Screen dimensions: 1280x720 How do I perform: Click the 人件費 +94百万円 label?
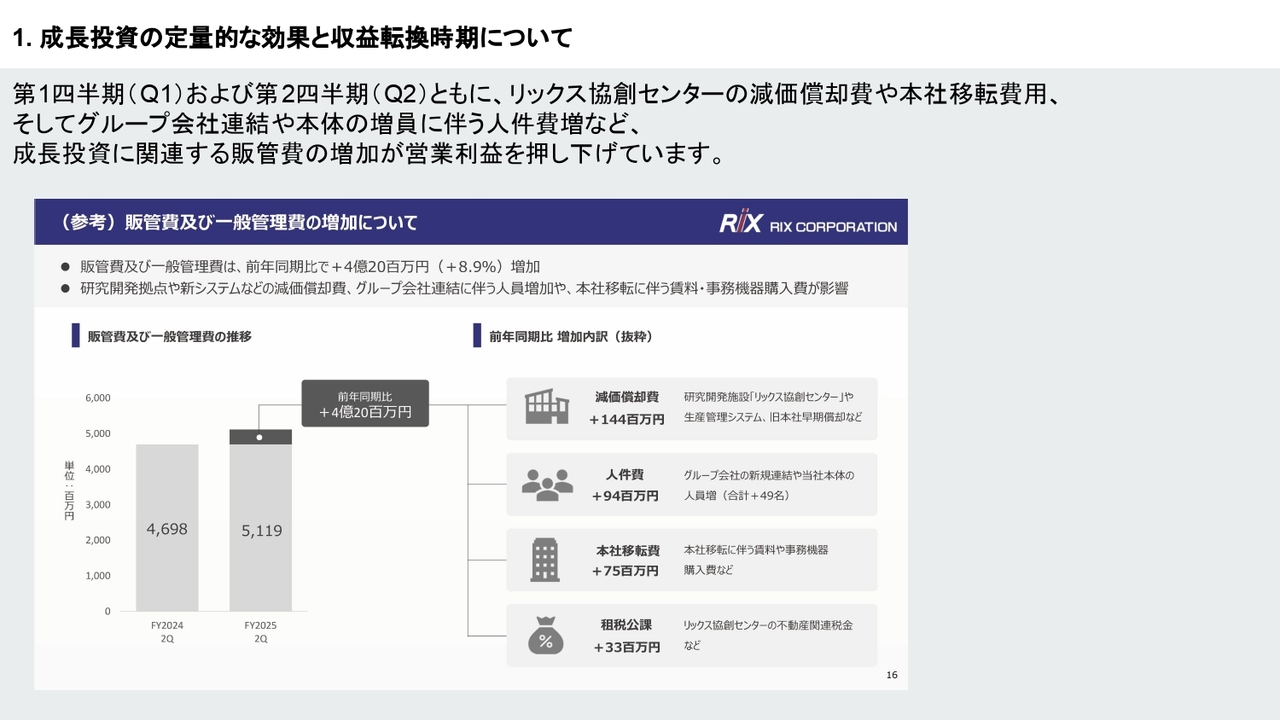[x=625, y=485]
